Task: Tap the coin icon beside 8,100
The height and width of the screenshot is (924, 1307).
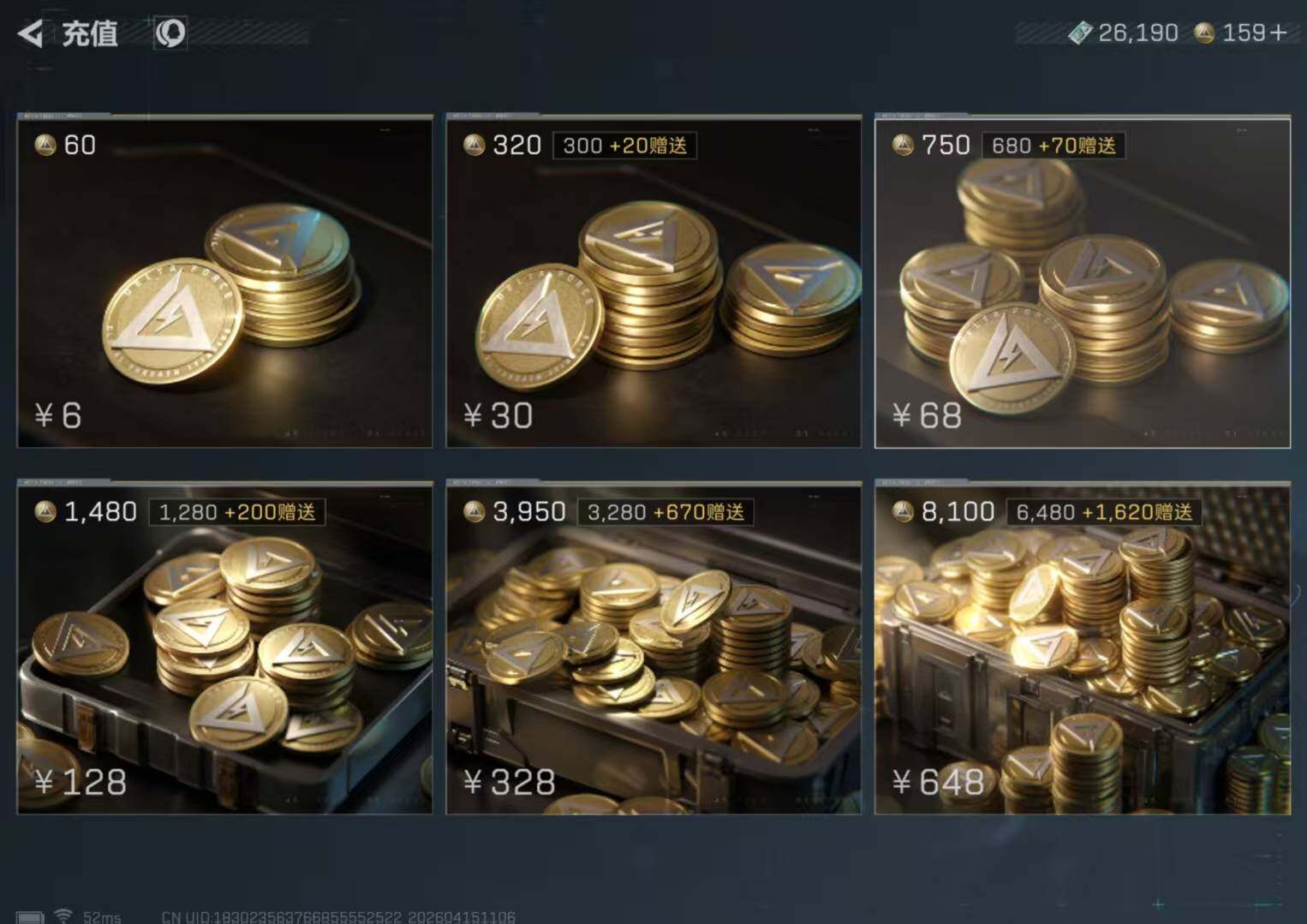Action: pos(902,512)
